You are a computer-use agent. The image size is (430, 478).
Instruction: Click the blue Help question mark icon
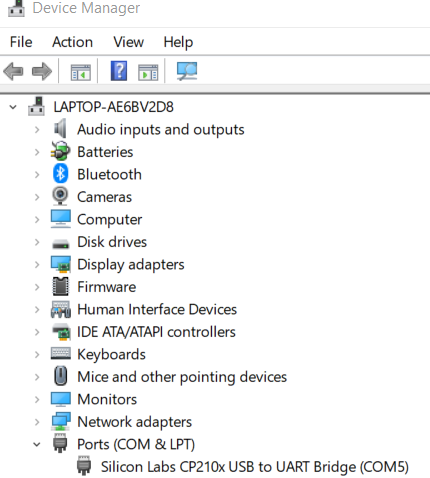click(x=119, y=71)
